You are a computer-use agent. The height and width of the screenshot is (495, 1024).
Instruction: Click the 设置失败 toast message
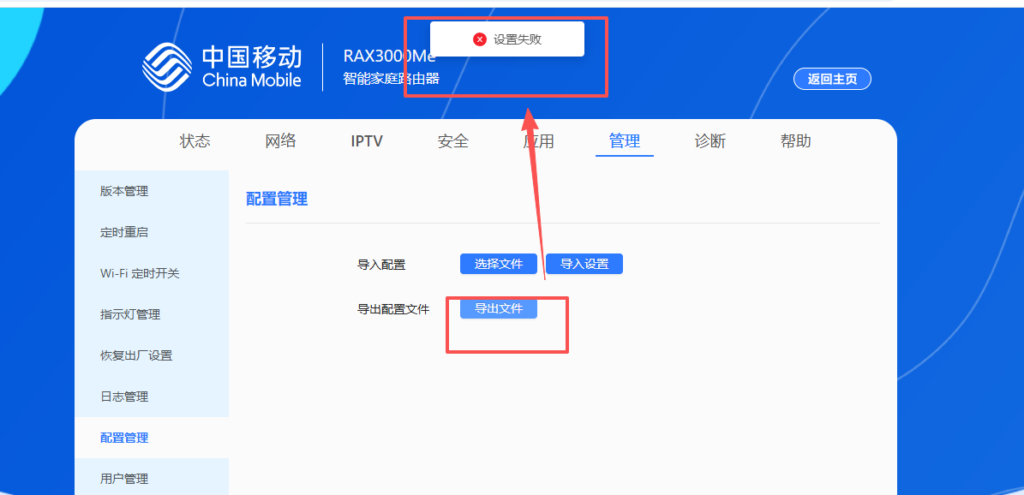click(507, 39)
